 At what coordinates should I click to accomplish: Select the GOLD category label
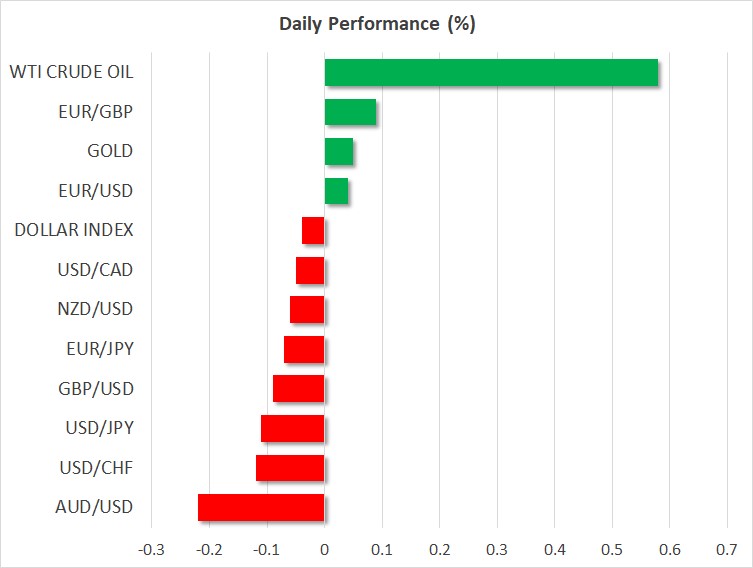[110, 151]
